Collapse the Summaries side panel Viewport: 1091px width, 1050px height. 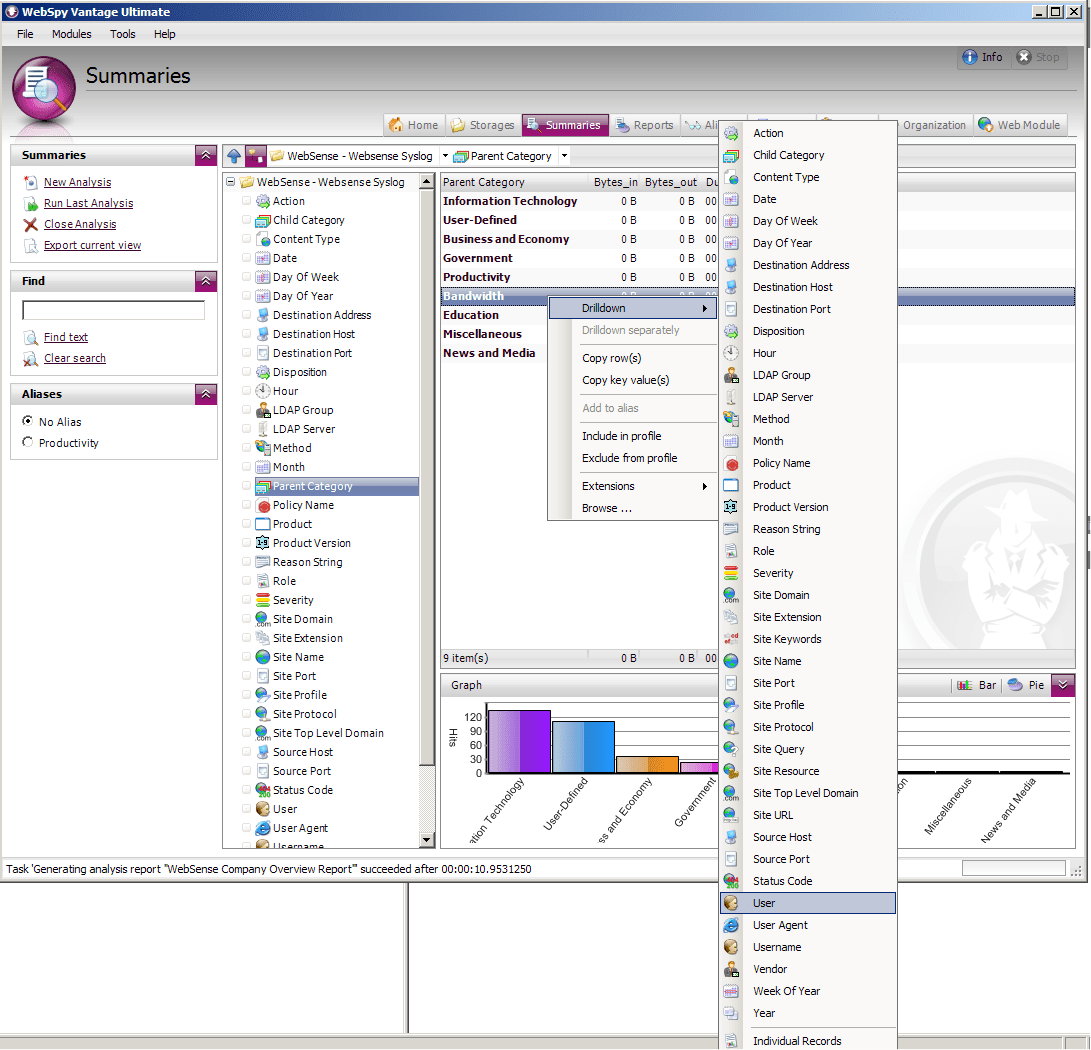206,156
